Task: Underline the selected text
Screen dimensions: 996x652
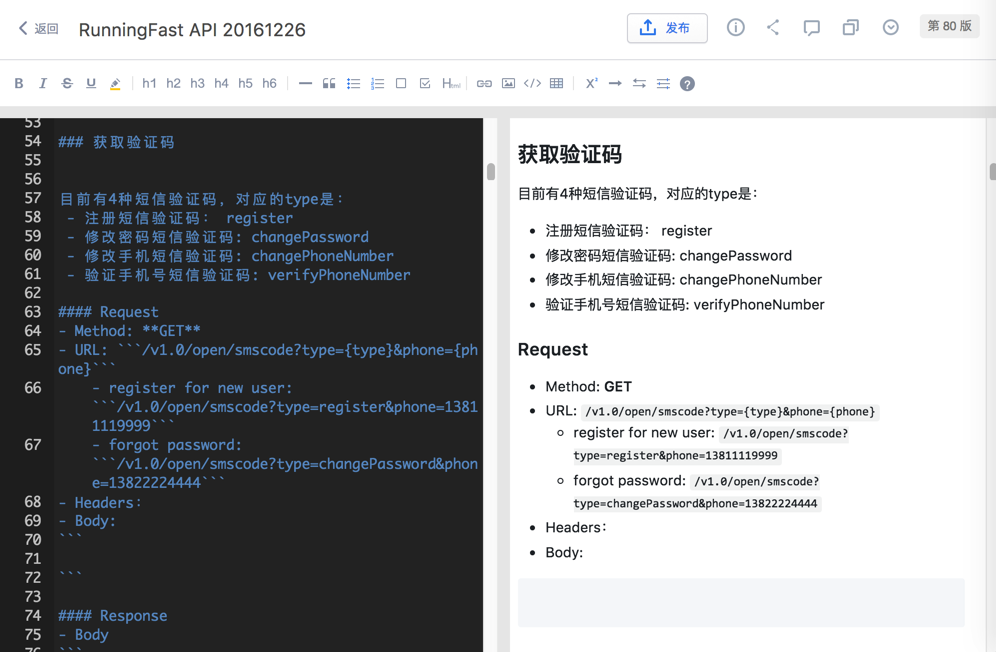Action: pyautogui.click(x=91, y=83)
